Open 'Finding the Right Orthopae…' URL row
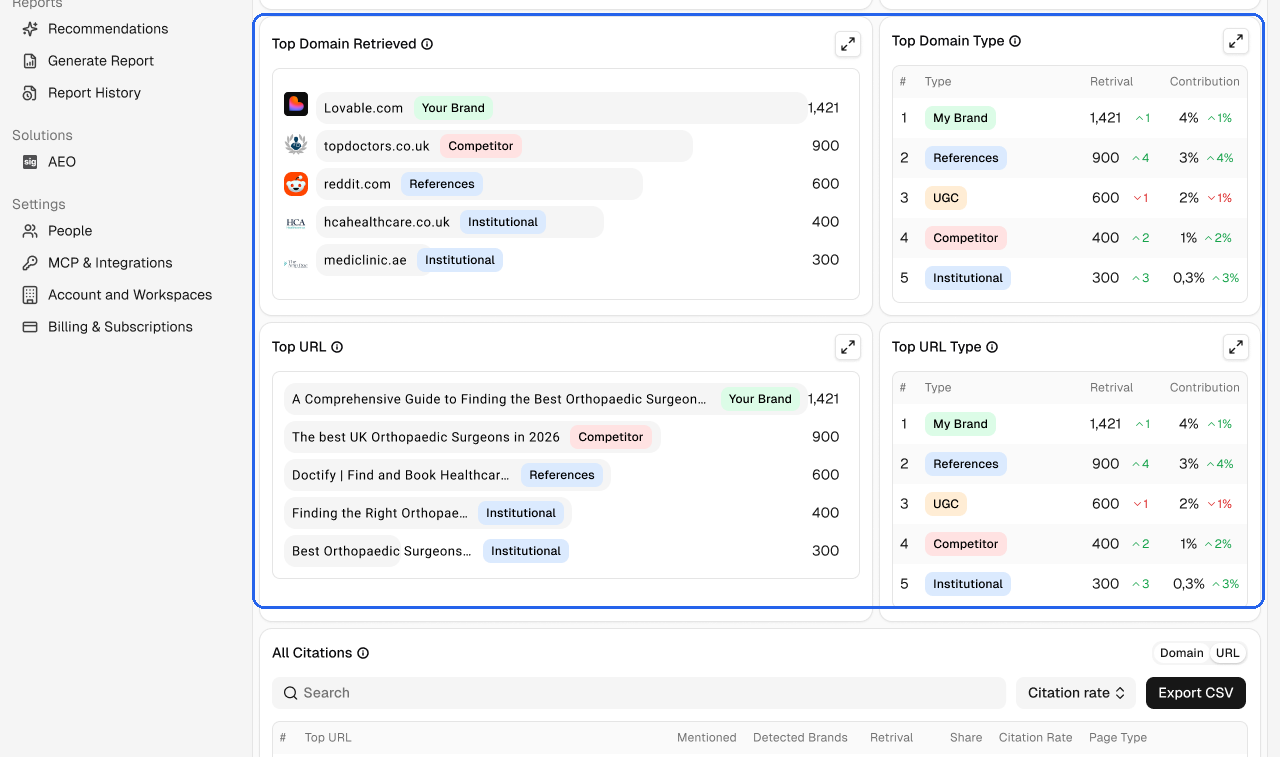This screenshot has height=757, width=1280. pos(562,513)
